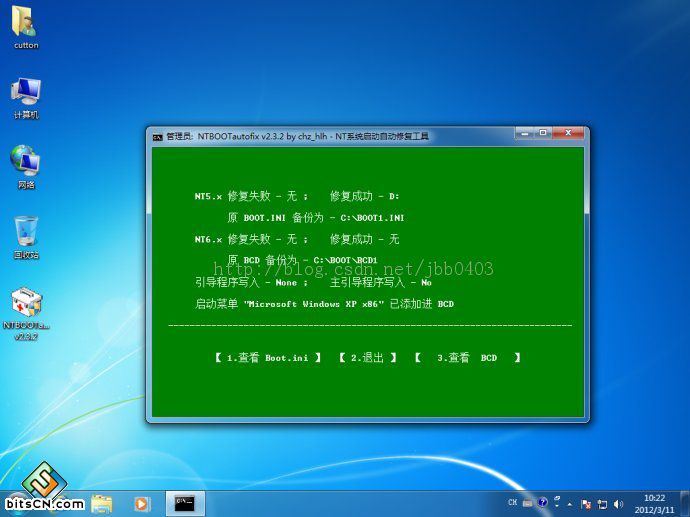The height and width of the screenshot is (517, 690).
Task: Select option 3.查看 BCD
Action: pyautogui.click(x=467, y=358)
